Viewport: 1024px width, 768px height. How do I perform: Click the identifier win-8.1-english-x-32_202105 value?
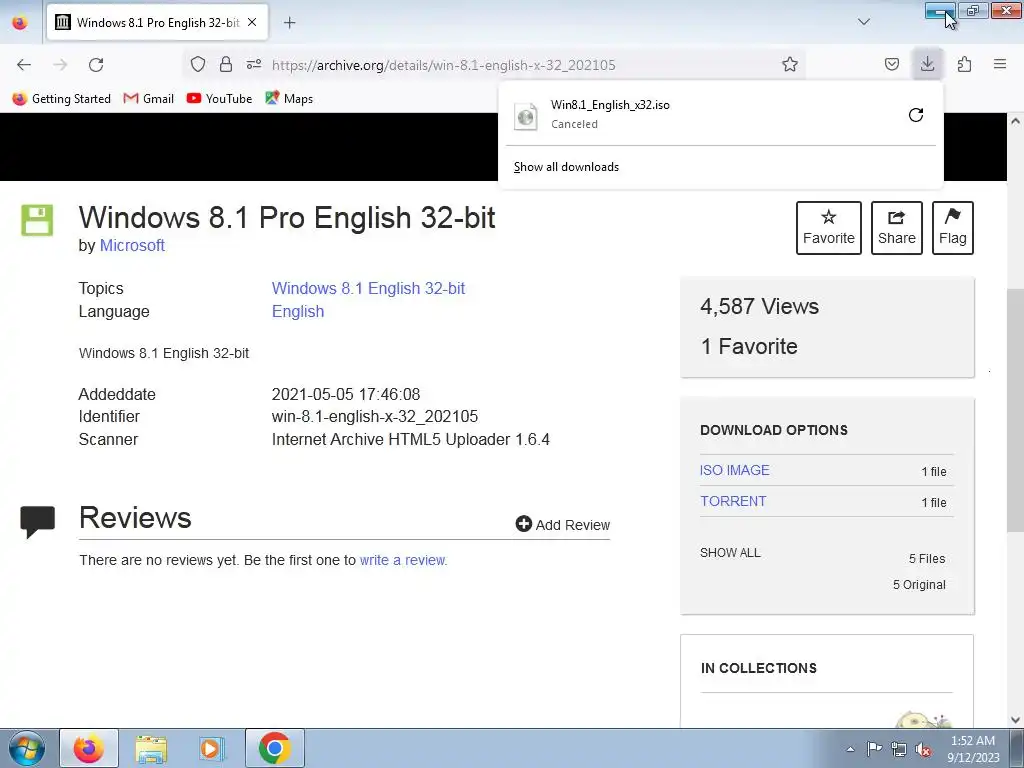(375, 417)
